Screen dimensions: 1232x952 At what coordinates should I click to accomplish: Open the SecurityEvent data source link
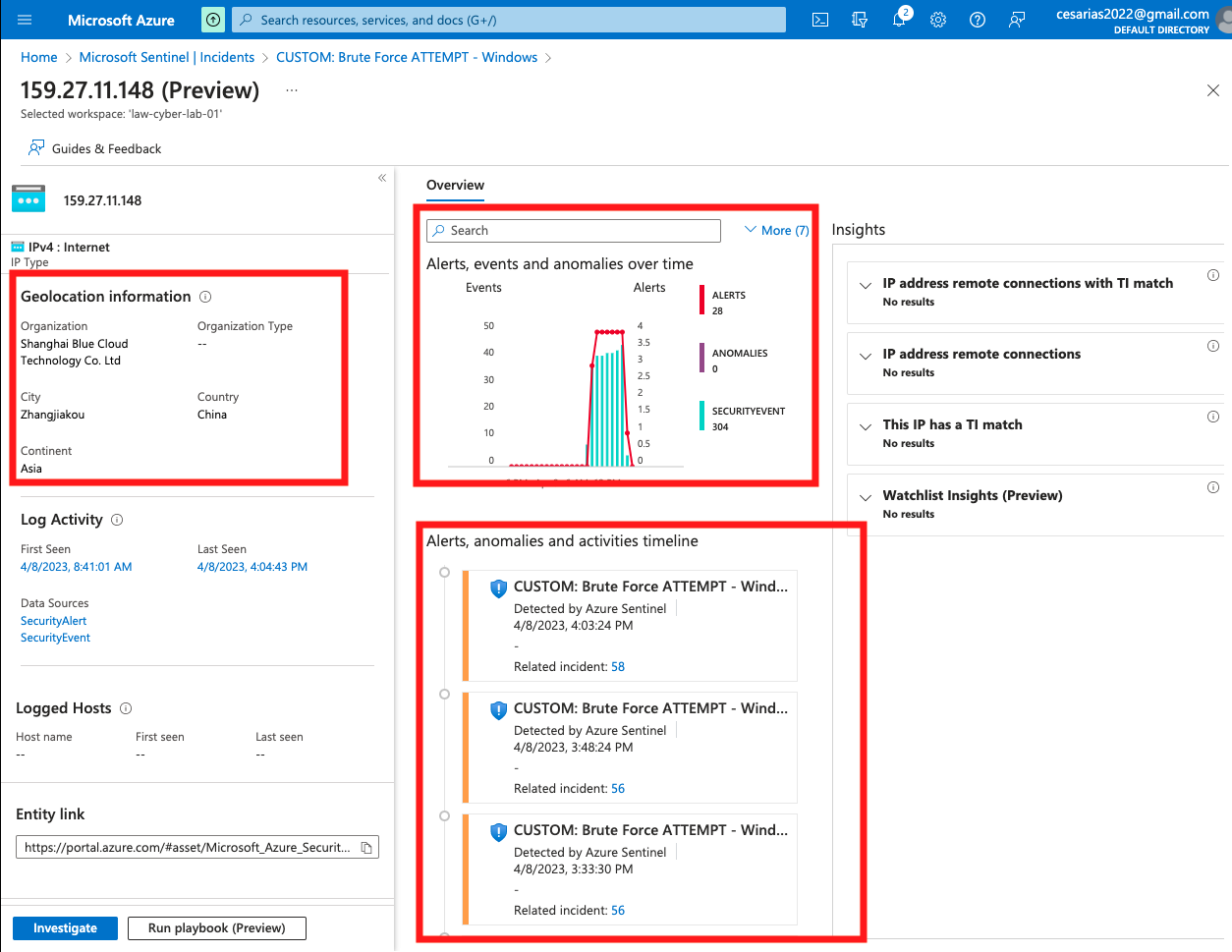(55, 638)
